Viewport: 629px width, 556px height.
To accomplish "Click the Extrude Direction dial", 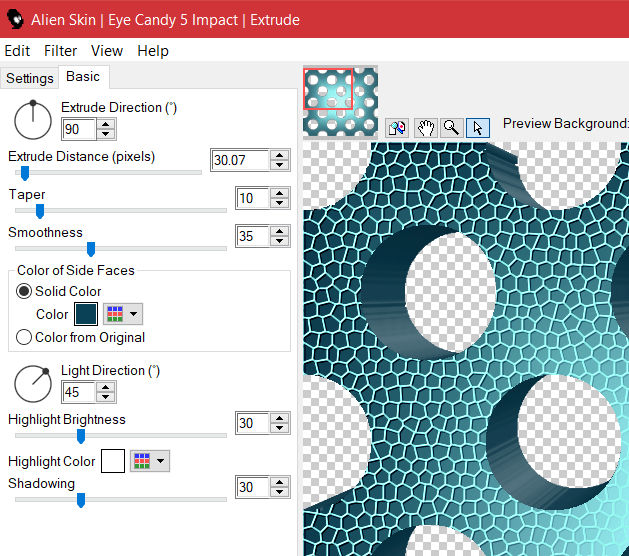I will 33,120.
